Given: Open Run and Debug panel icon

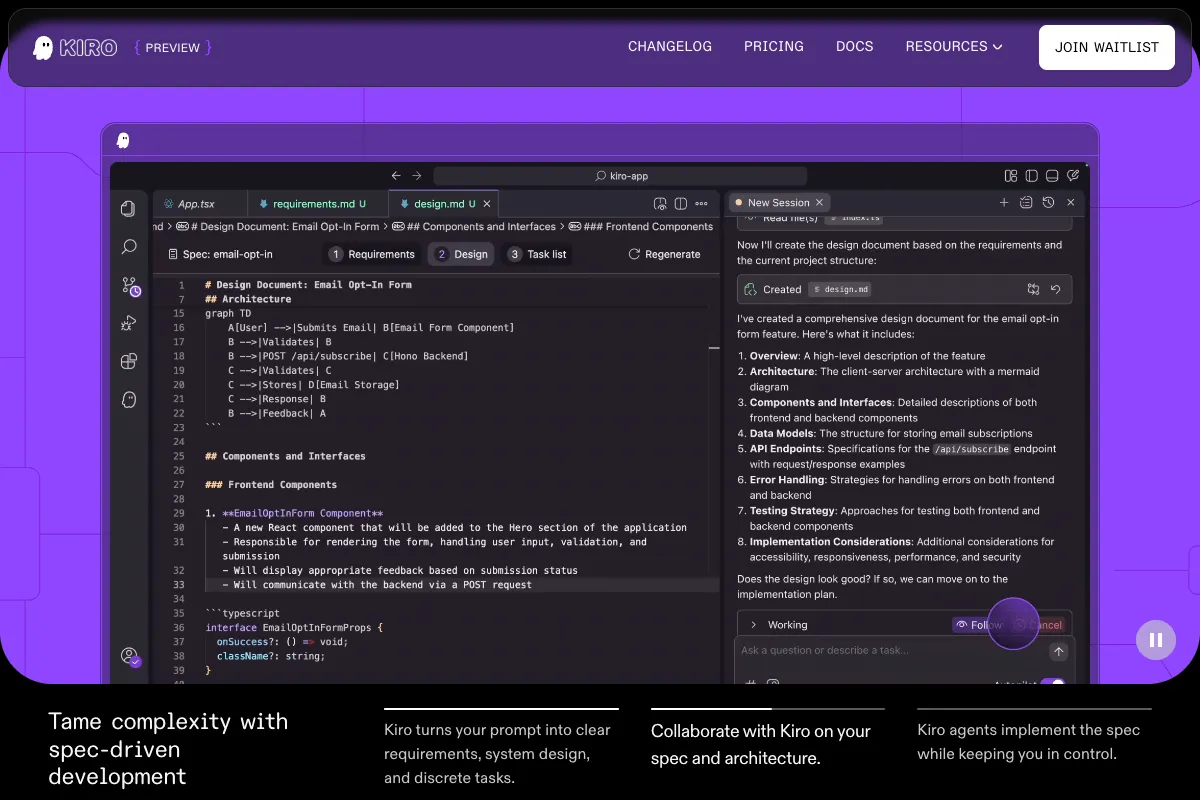Looking at the screenshot, I should (128, 323).
